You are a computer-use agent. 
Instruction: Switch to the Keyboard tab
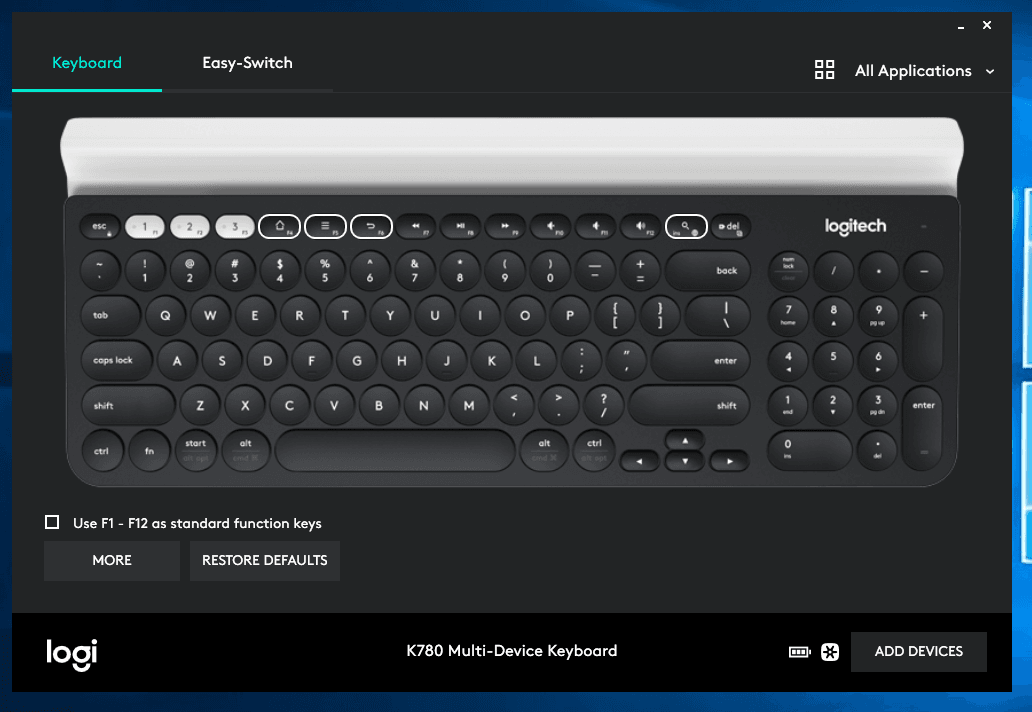coord(87,63)
